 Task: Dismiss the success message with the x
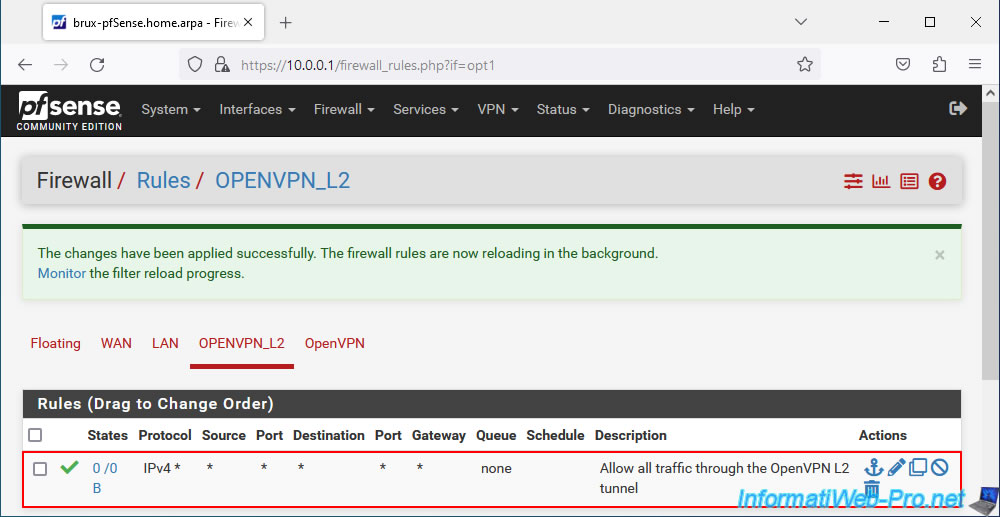pyautogui.click(x=939, y=254)
